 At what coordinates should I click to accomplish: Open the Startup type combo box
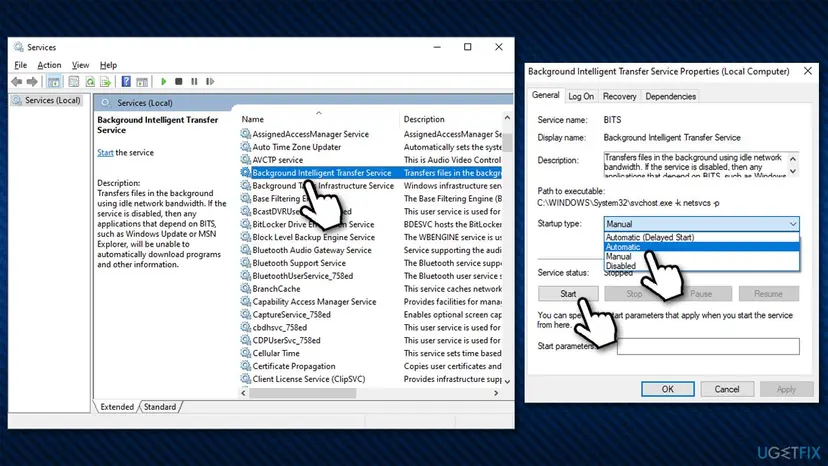coord(701,224)
